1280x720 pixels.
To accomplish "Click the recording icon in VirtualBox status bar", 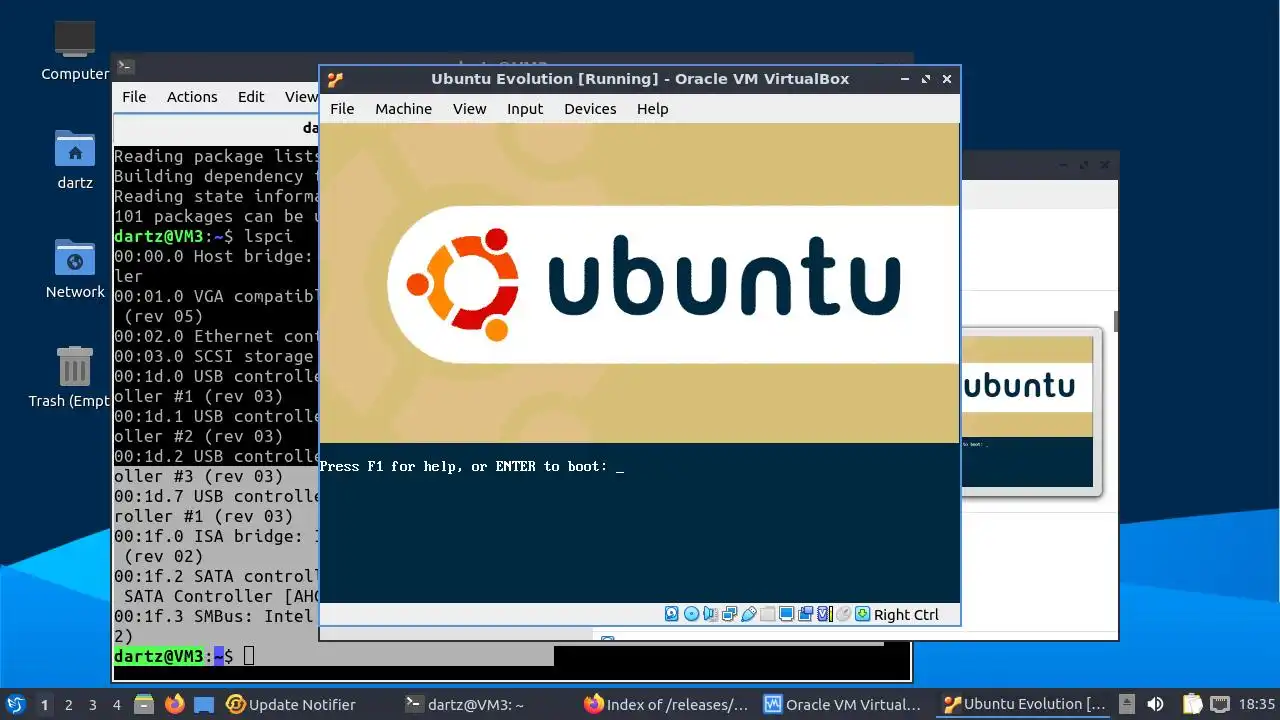I will (x=806, y=614).
